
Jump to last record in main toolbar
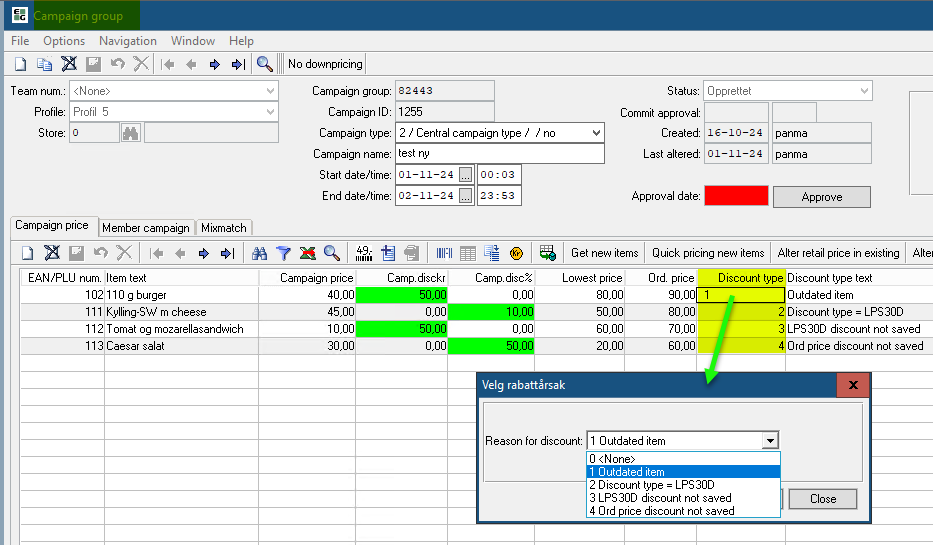point(237,64)
